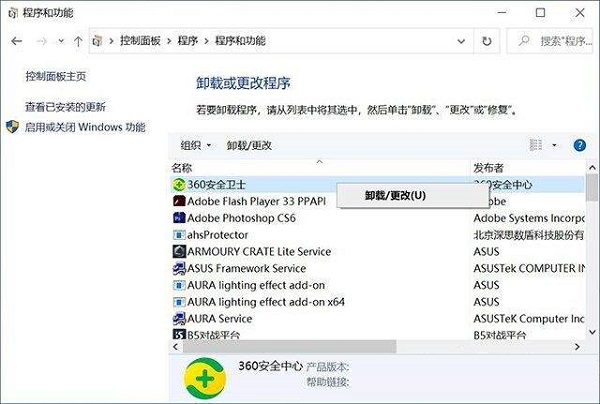Click the back navigation arrow

tap(16, 41)
